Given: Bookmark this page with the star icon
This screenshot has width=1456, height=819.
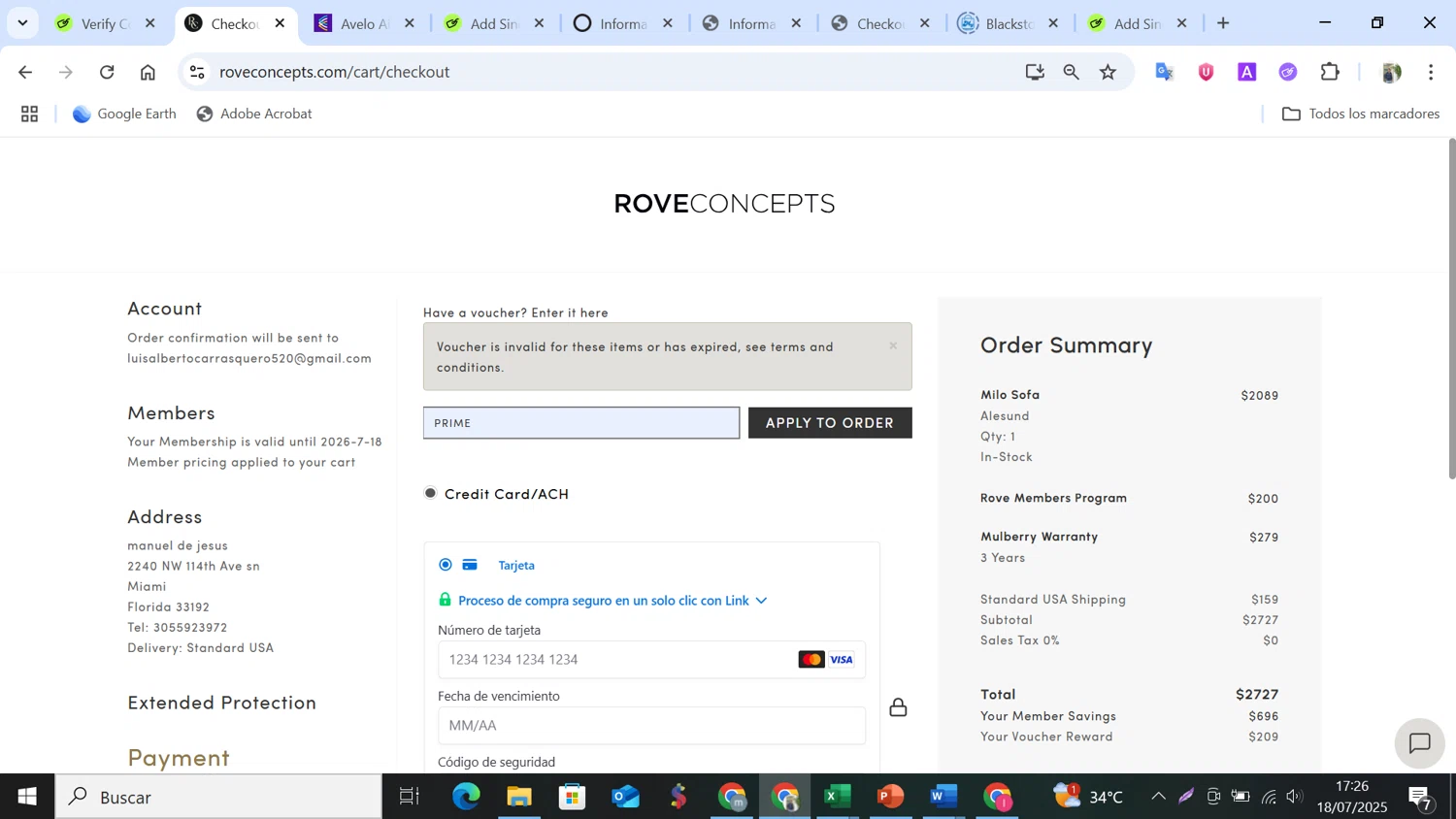Looking at the screenshot, I should [1109, 72].
